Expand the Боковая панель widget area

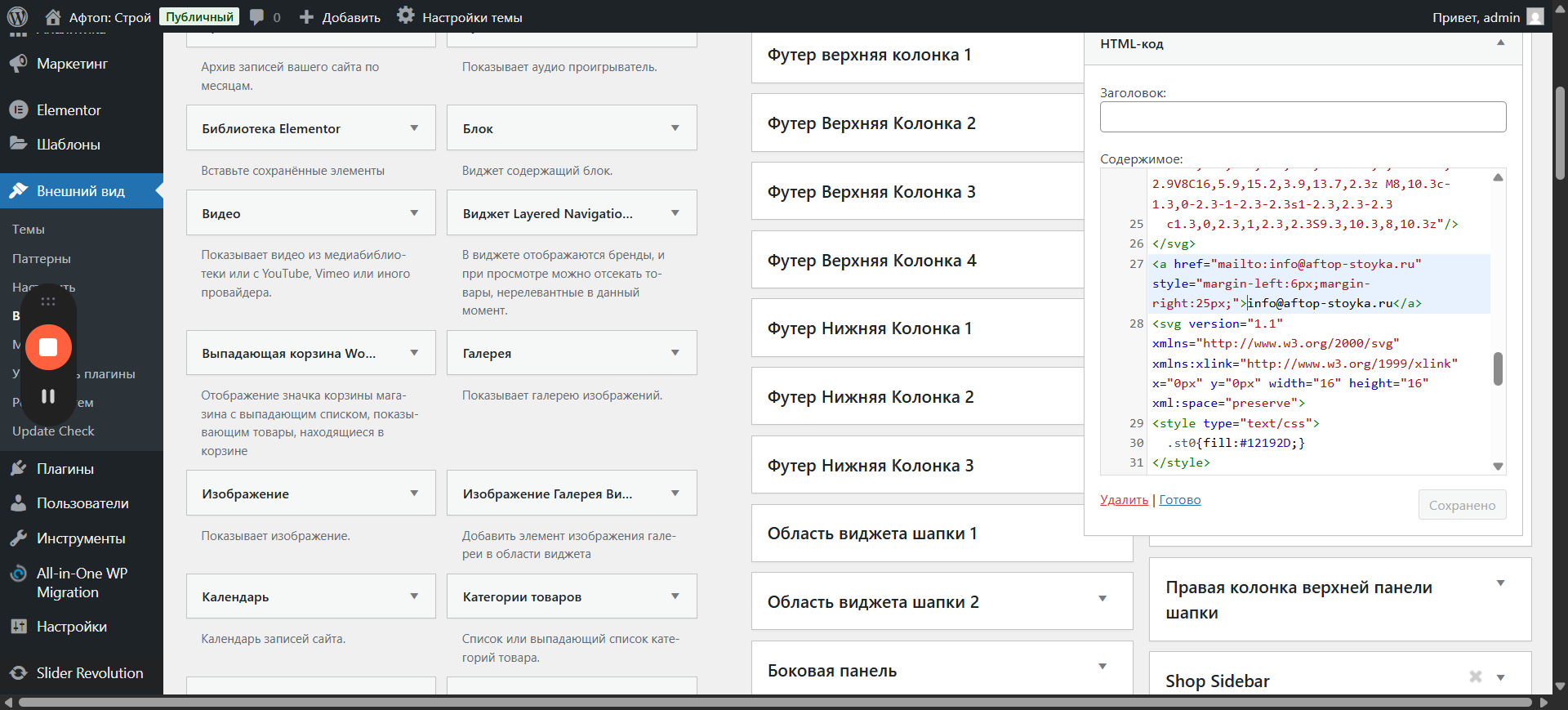1102,667
